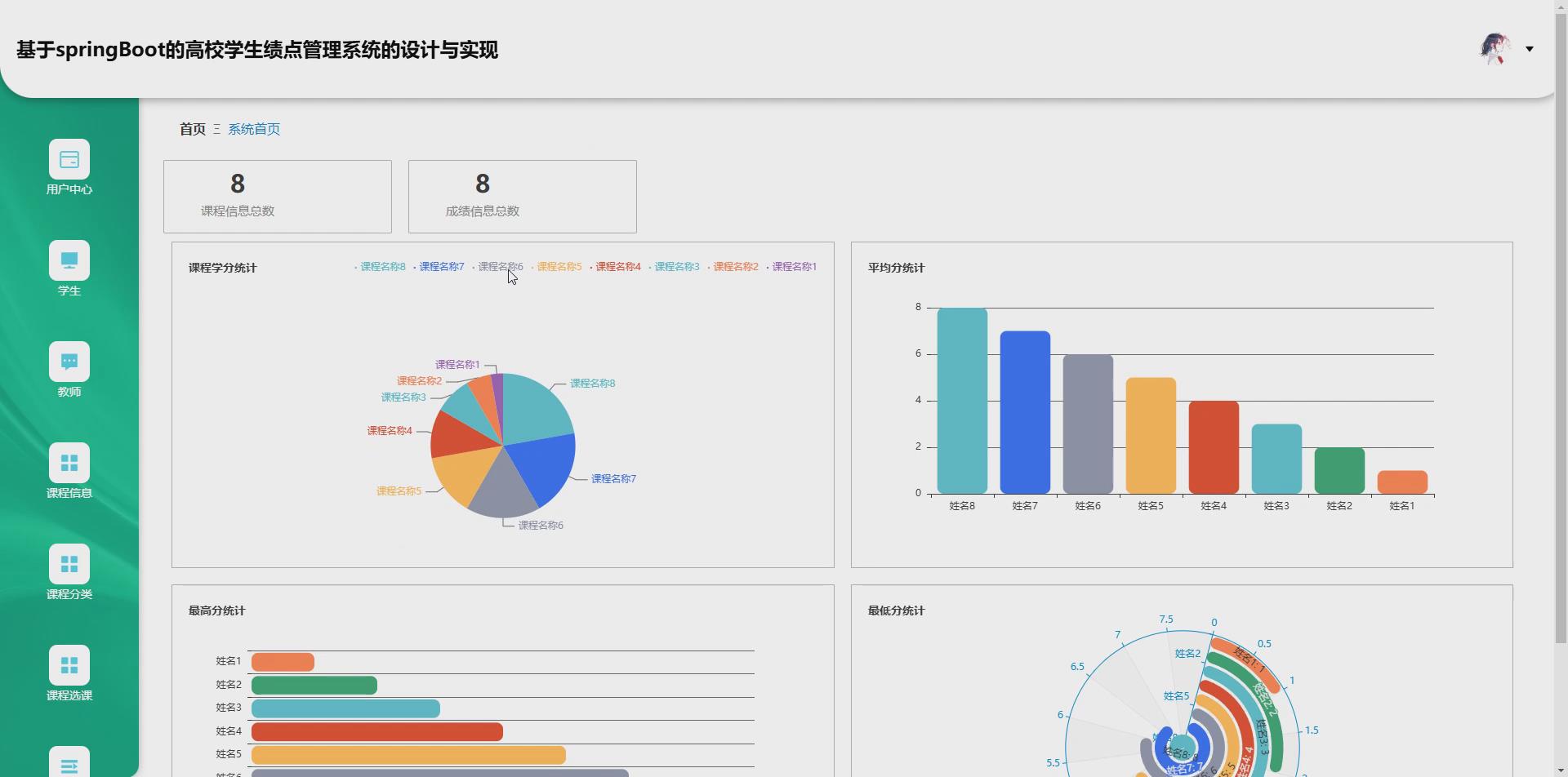Open the 教师 chat bubble icon
1568x777 pixels.
point(69,362)
